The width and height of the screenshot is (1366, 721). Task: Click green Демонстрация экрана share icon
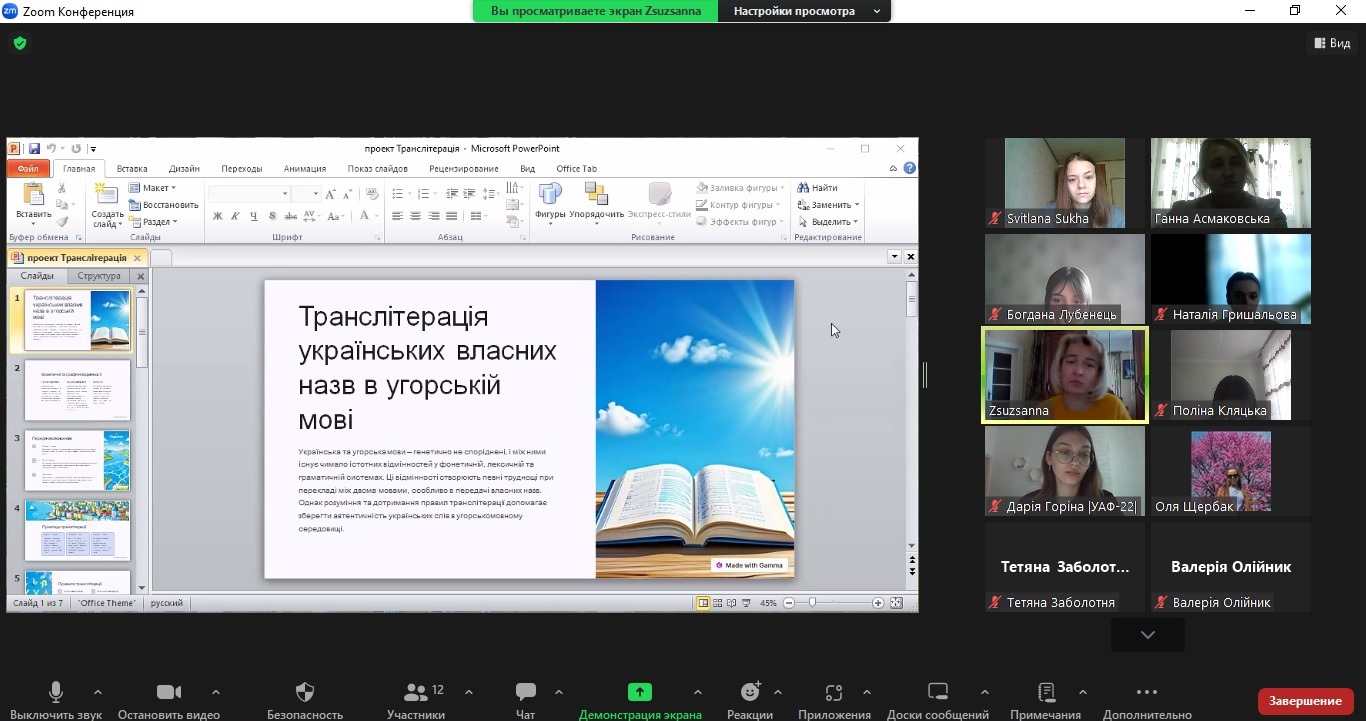pos(640,692)
